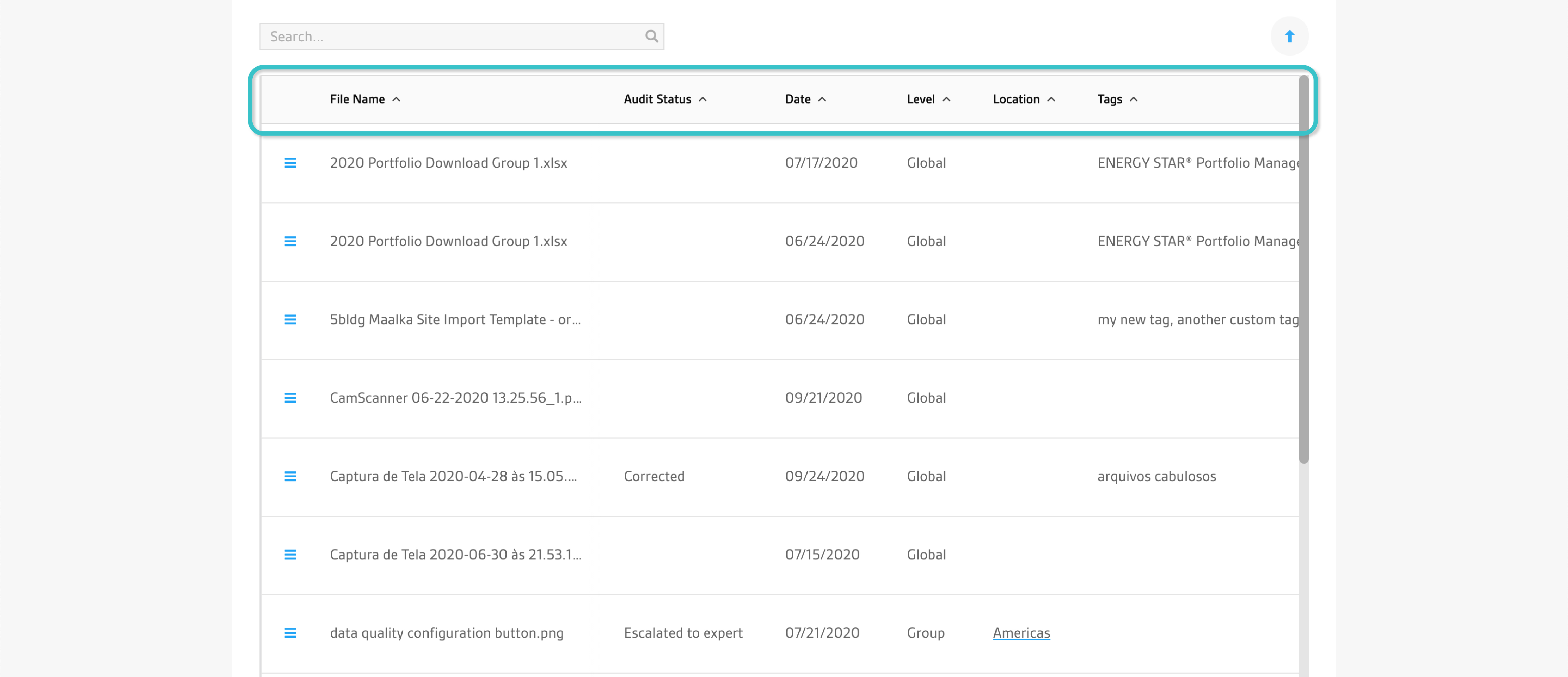This screenshot has width=1568, height=677.
Task: Click the vertical scrollbar of the file table
Action: click(x=1303, y=270)
